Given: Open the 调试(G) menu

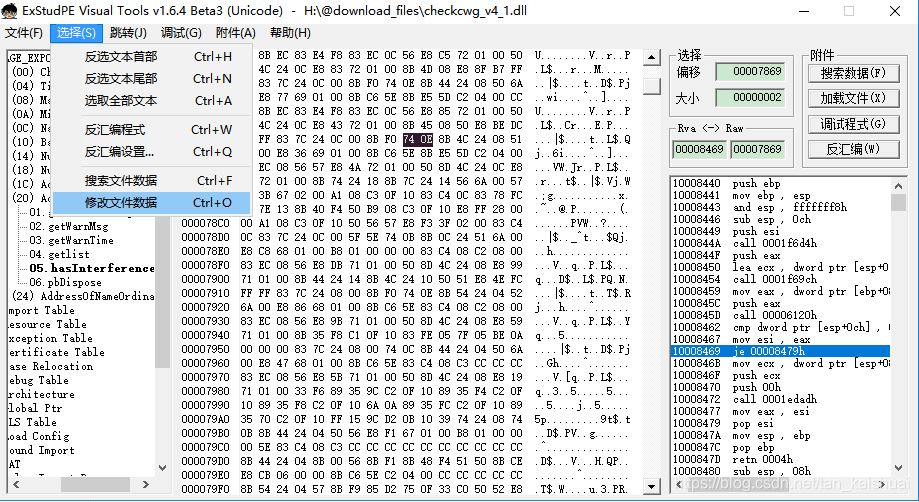Looking at the screenshot, I should [x=181, y=33].
